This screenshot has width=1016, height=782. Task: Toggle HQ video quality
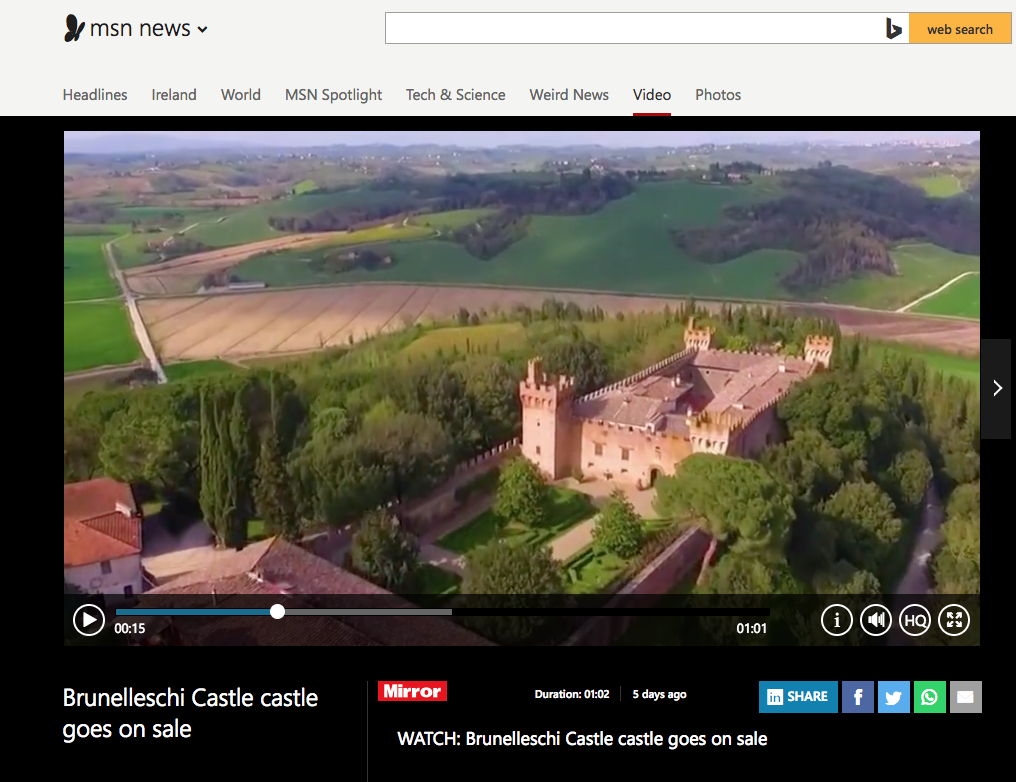click(x=915, y=620)
